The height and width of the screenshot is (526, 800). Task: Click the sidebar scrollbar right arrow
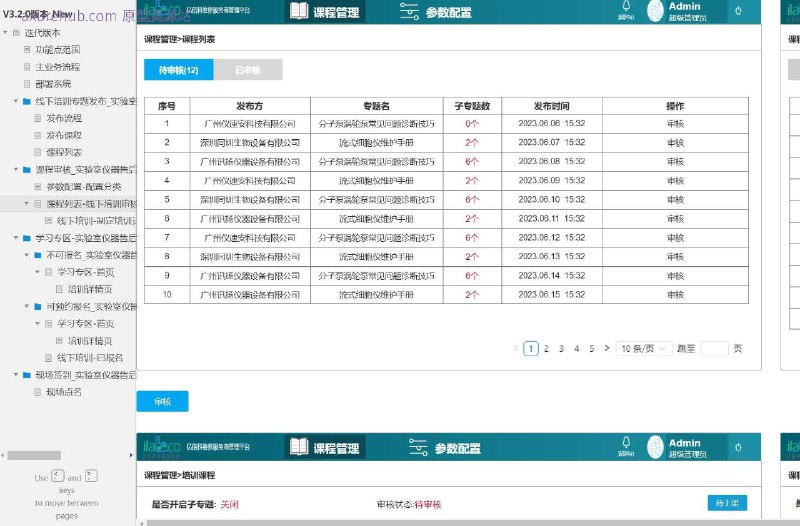point(131,455)
